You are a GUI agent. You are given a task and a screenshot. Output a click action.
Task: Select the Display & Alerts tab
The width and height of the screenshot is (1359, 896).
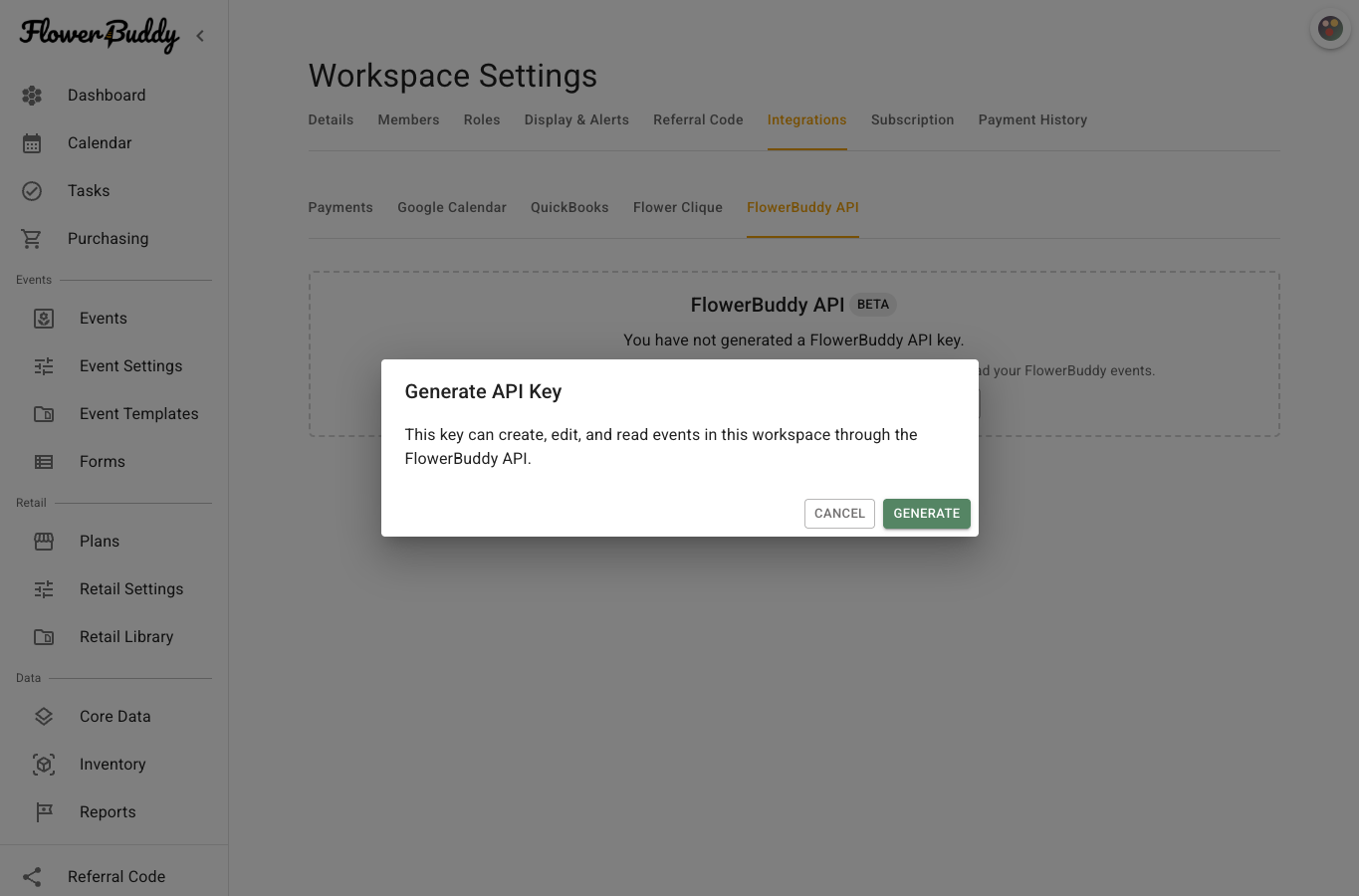[576, 120]
